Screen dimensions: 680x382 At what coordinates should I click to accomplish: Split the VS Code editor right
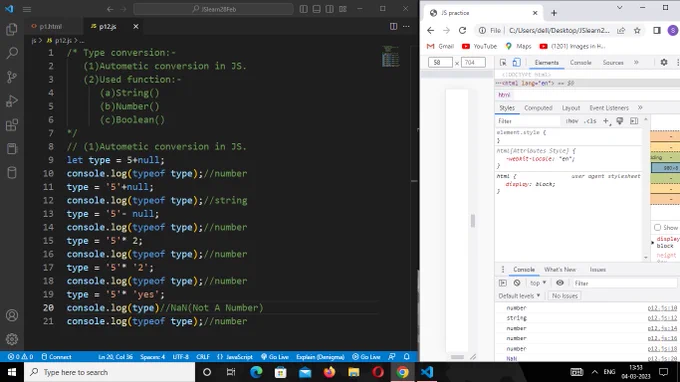(393, 26)
